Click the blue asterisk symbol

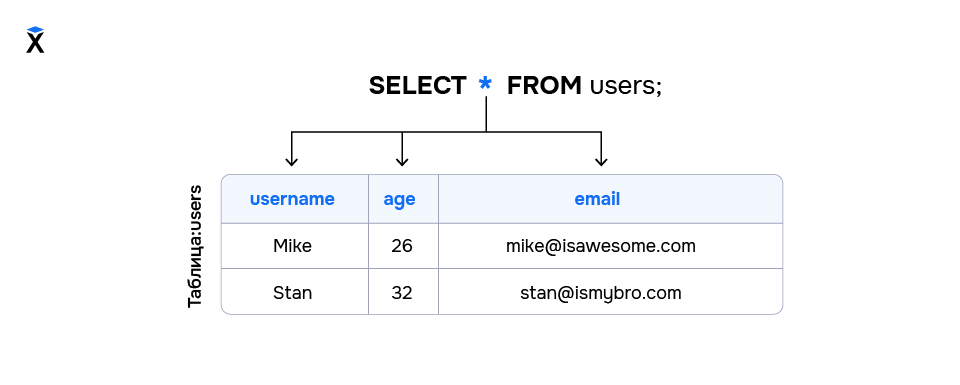coord(485,83)
